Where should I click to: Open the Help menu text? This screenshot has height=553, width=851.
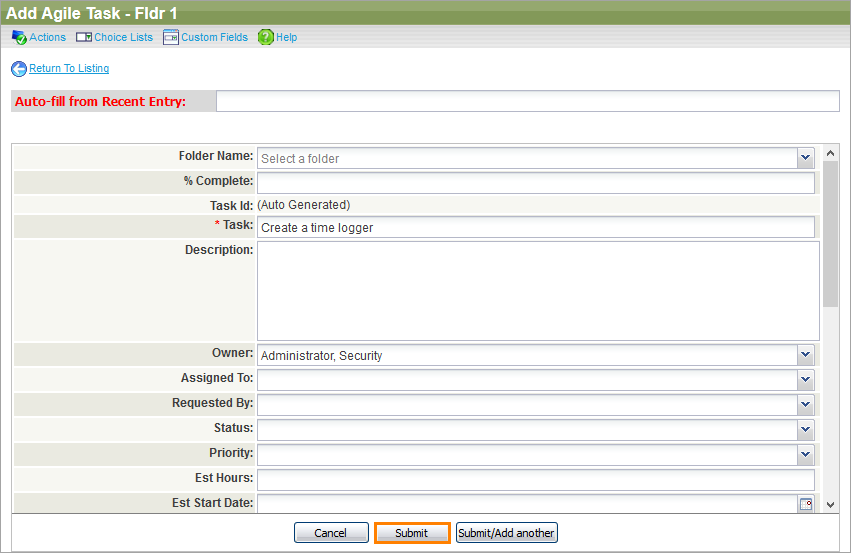pyautogui.click(x=287, y=37)
